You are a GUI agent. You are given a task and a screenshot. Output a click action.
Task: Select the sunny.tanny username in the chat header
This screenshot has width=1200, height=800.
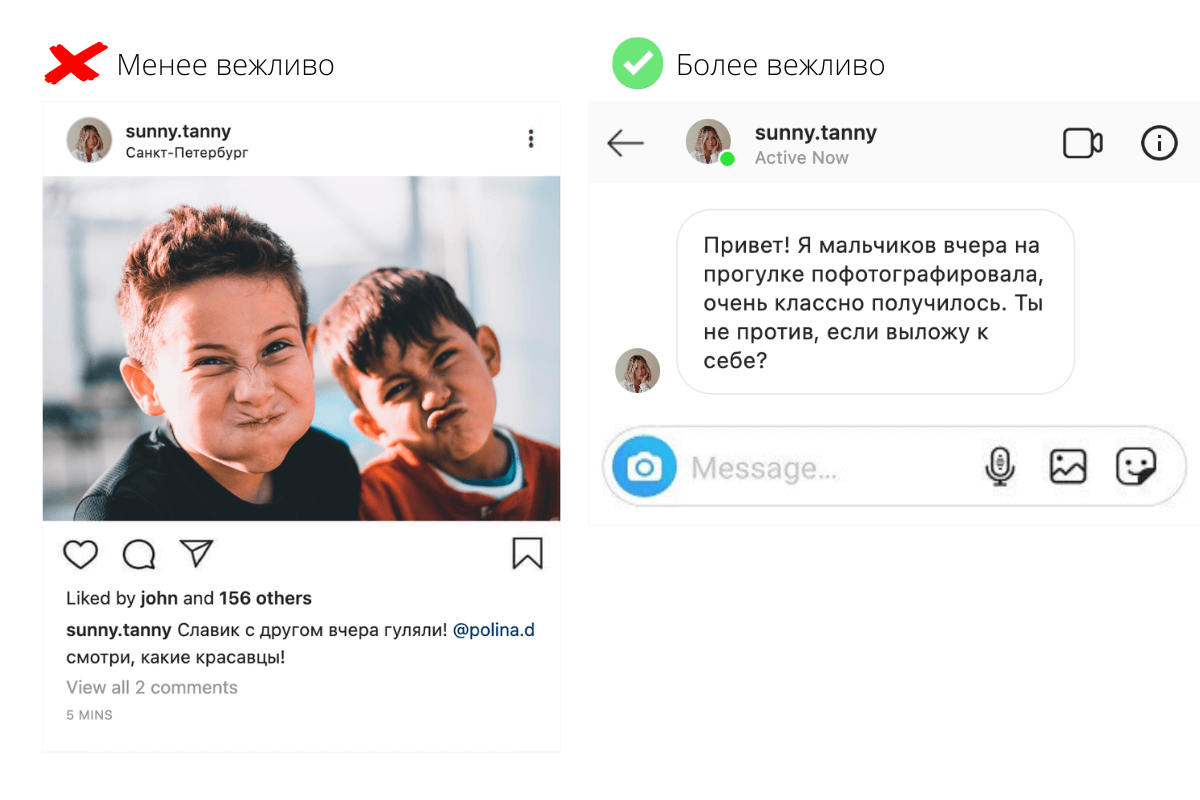816,133
